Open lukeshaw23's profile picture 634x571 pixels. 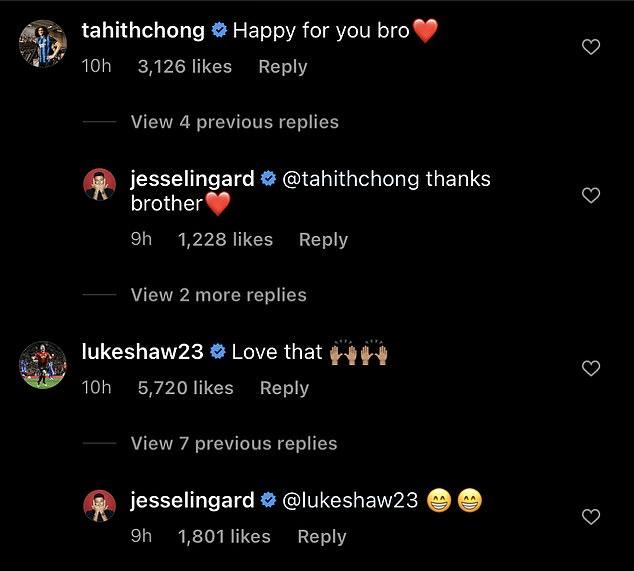point(43,365)
